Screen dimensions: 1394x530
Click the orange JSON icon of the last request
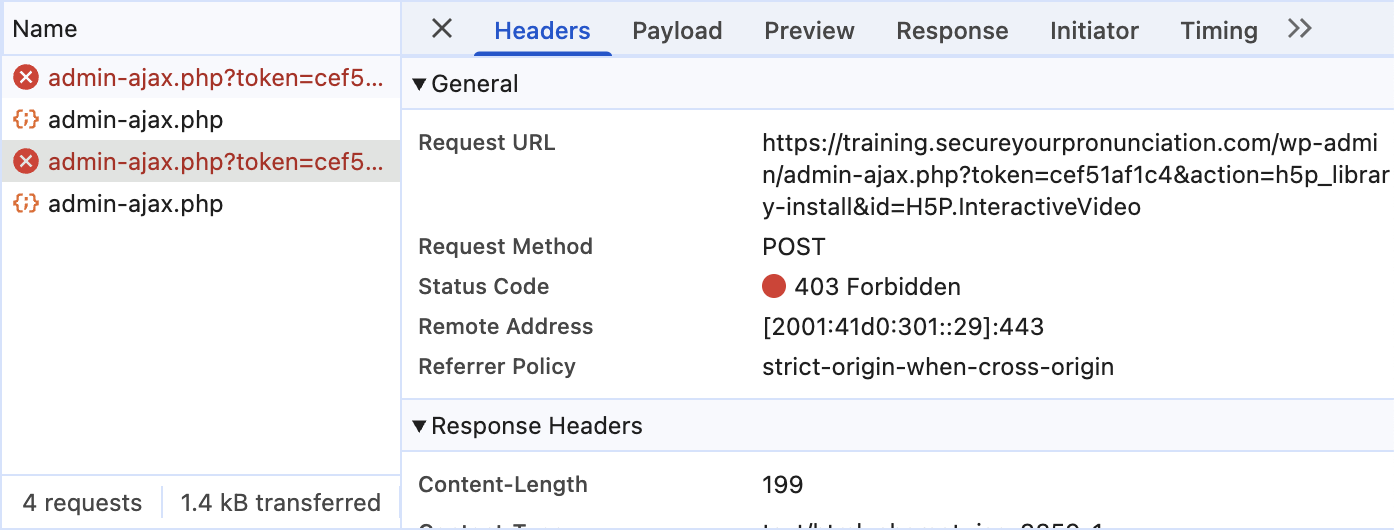[26, 204]
